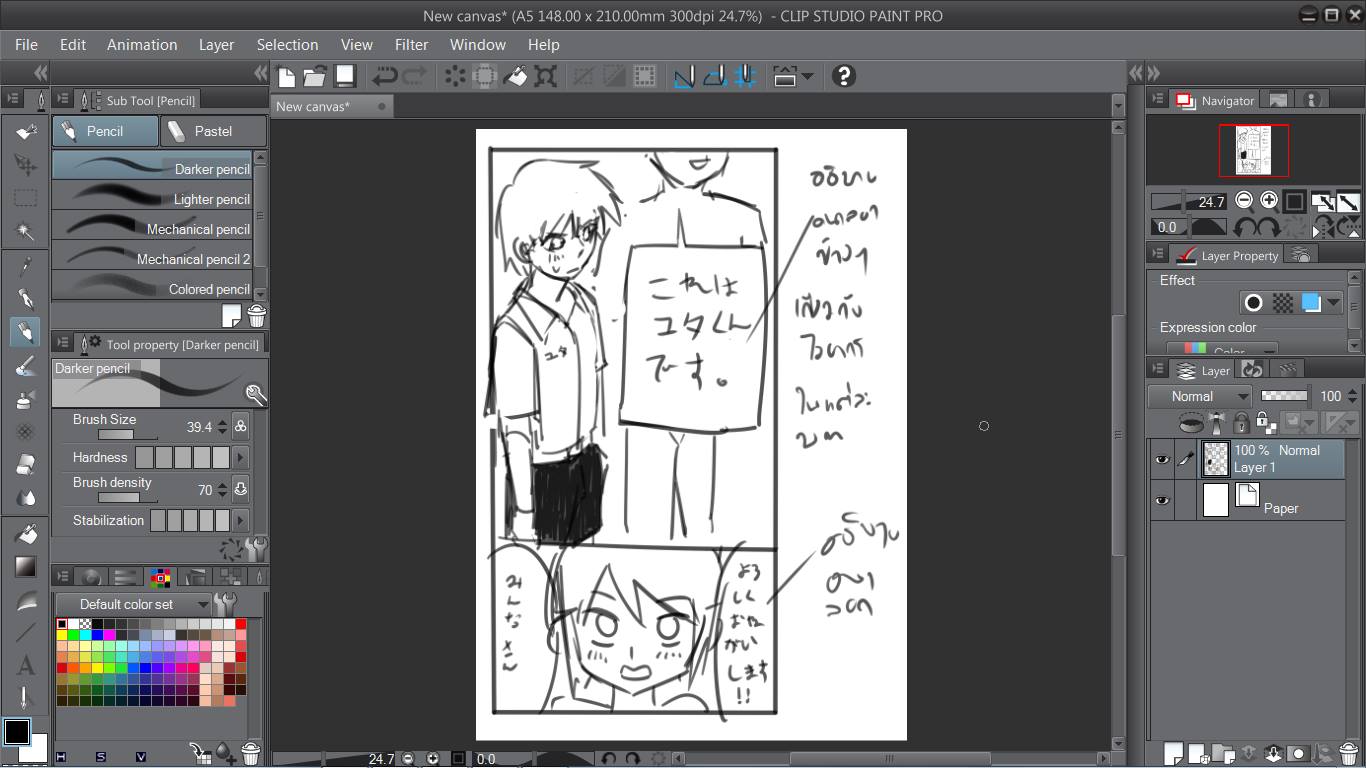The width and height of the screenshot is (1366, 768).
Task: Click the Fill icon in command bar
Action: 516,76
